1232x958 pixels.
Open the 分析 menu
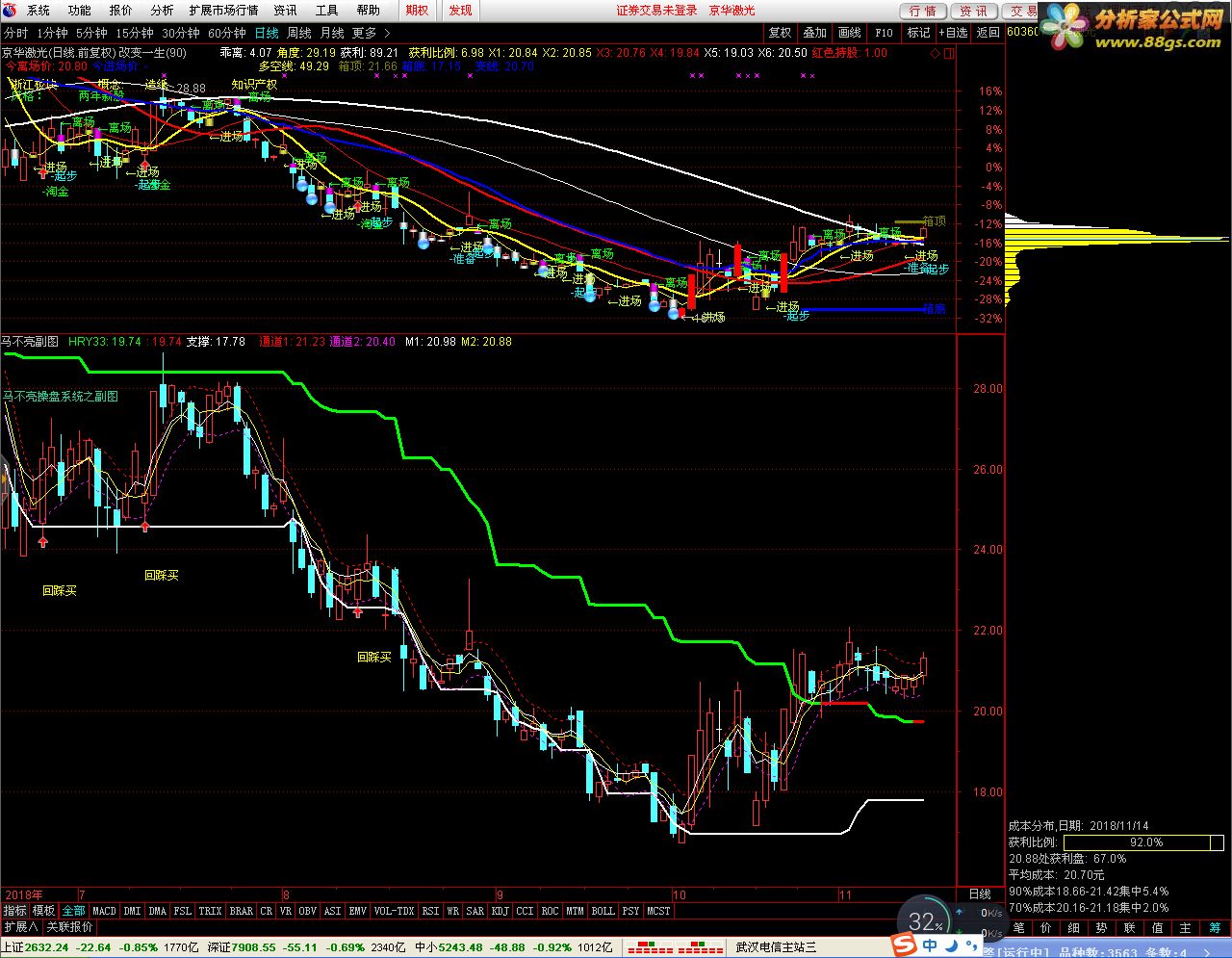tap(162, 11)
